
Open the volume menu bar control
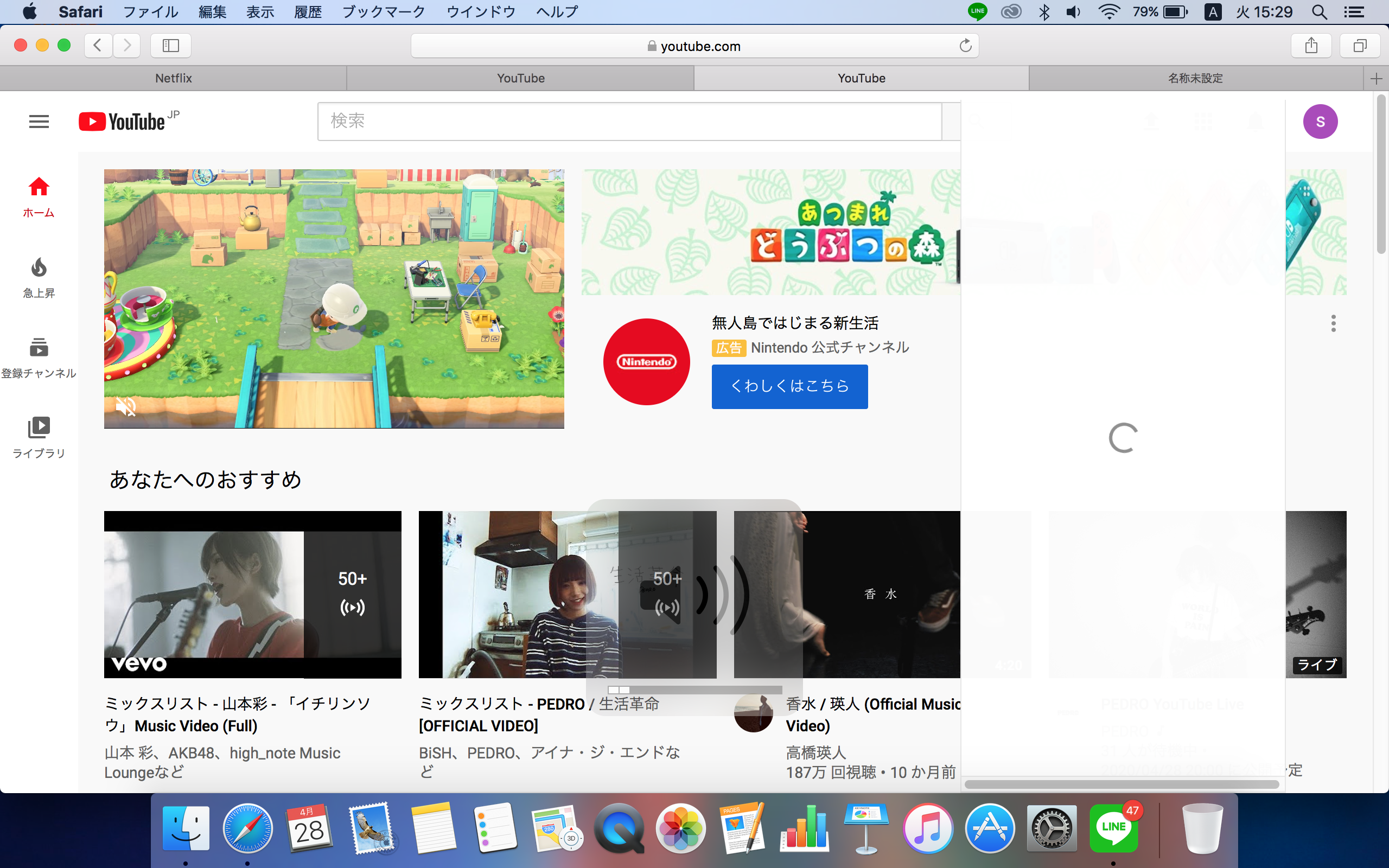click(1073, 12)
